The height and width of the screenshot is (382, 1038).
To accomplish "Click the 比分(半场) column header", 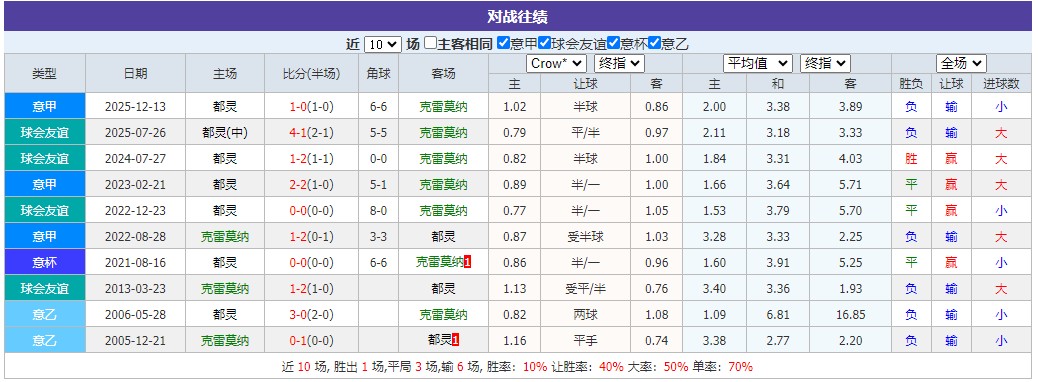I will tap(311, 73).
